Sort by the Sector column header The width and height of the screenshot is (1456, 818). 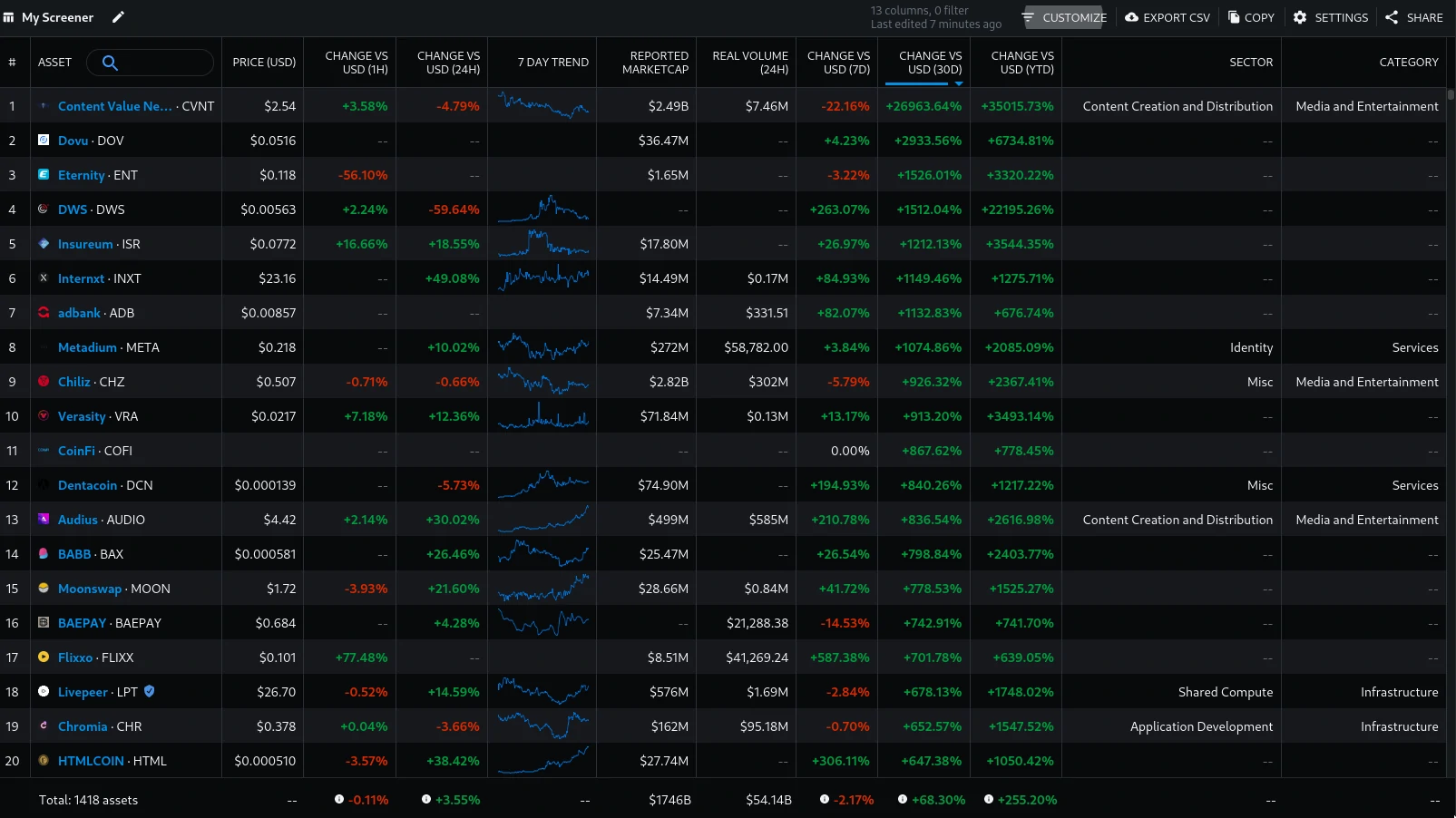pyautogui.click(x=1251, y=63)
